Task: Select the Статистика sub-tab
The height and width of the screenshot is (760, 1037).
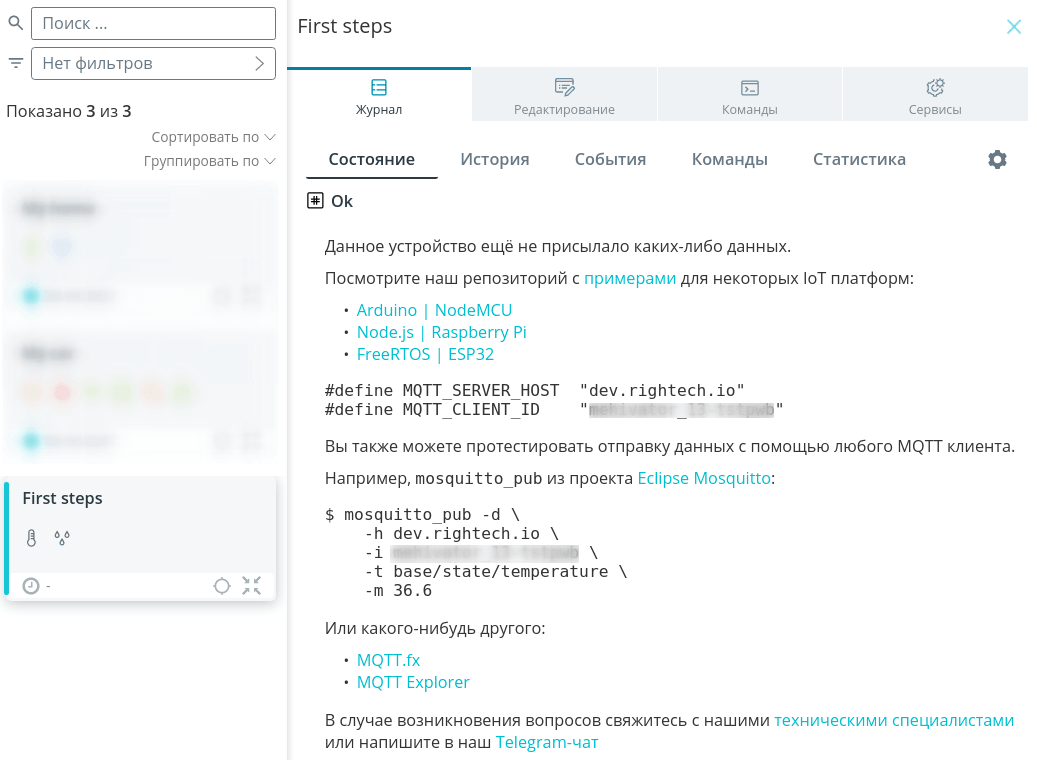Action: (x=859, y=159)
